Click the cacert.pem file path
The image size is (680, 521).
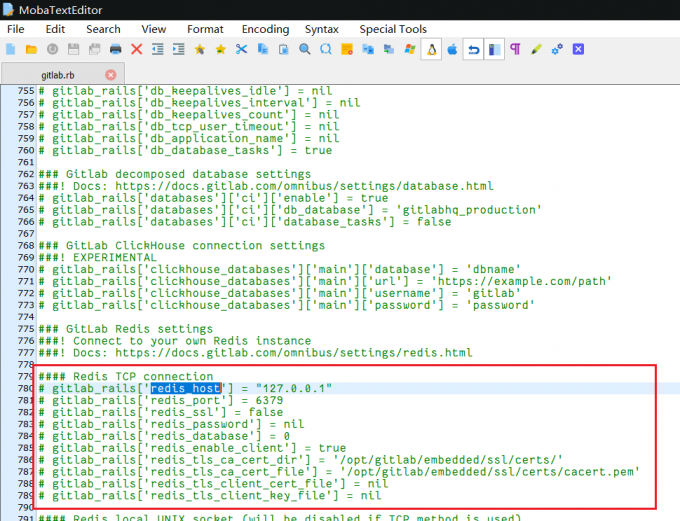[x=490, y=472]
